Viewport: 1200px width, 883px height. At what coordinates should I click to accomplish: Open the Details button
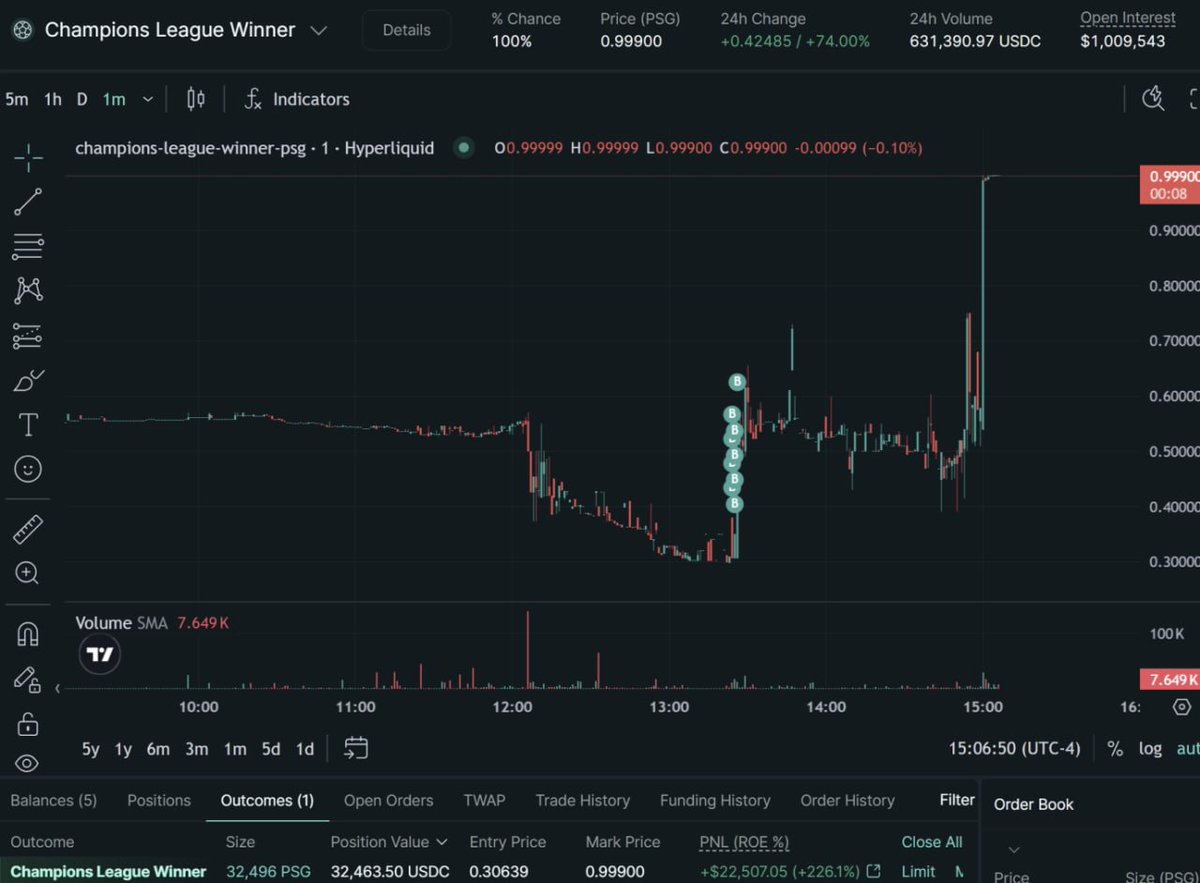tap(407, 30)
